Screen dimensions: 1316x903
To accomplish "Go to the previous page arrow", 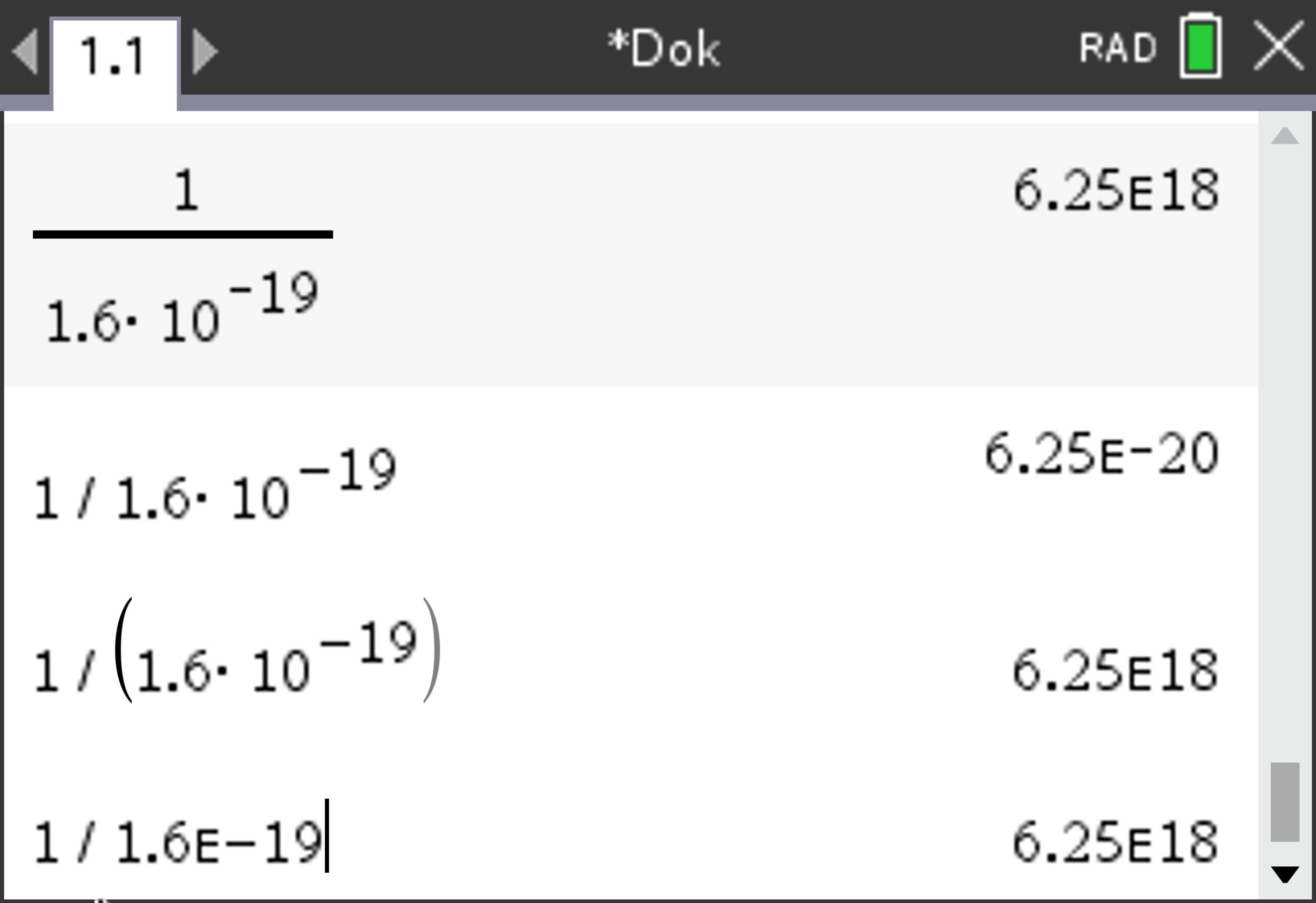I will pyautogui.click(x=25, y=51).
